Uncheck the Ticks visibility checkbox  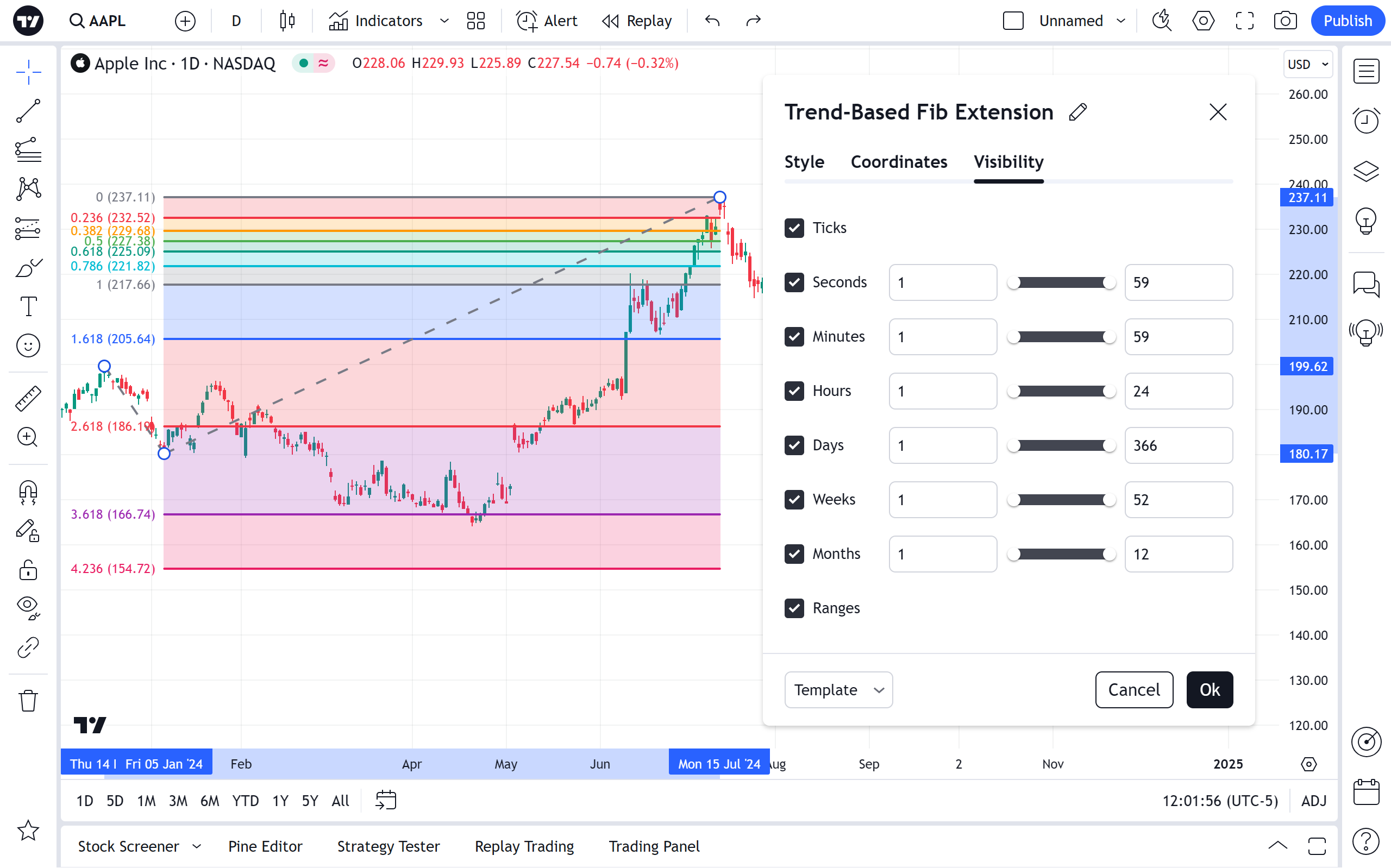[x=794, y=228]
